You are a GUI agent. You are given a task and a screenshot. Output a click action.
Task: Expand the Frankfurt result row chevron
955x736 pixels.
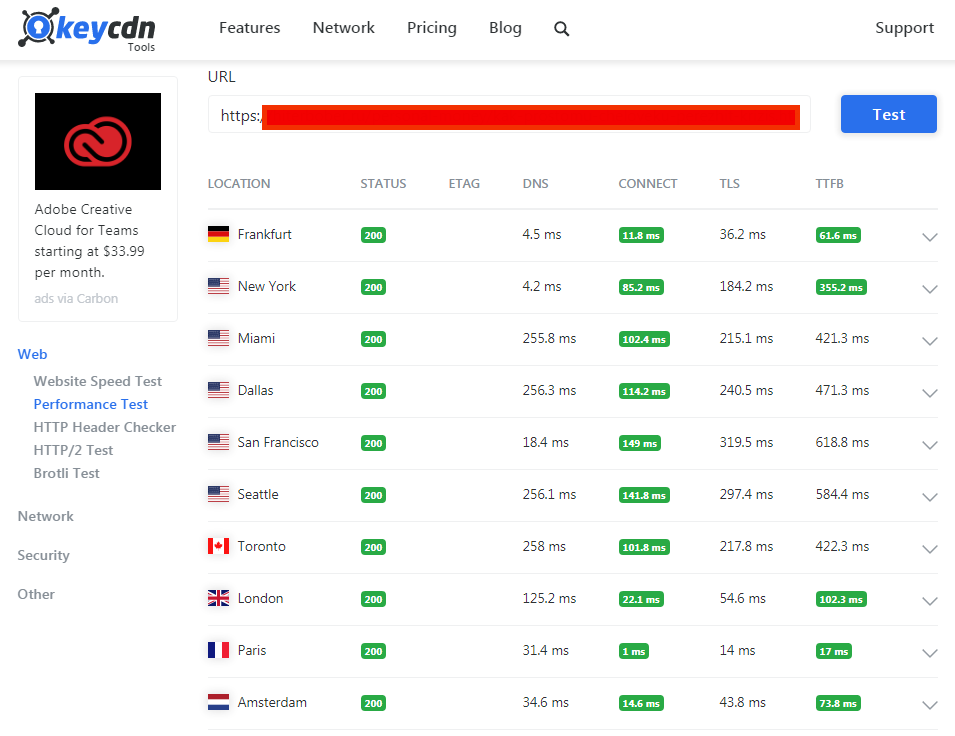[929, 237]
